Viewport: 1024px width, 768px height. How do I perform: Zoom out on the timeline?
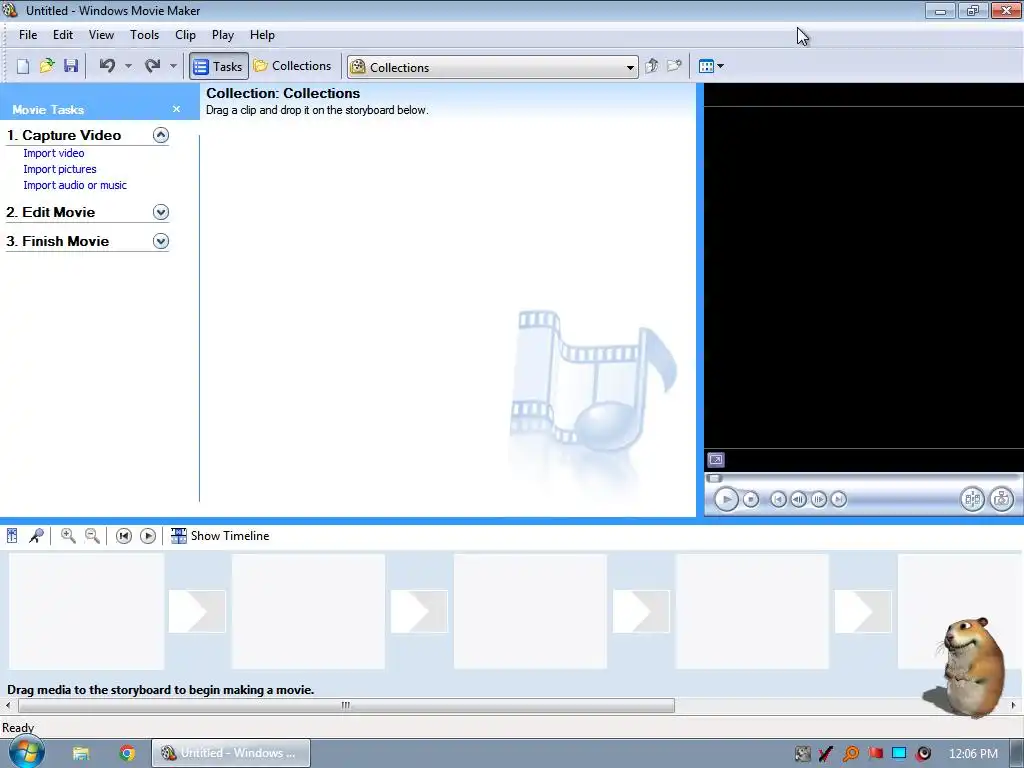(x=93, y=536)
